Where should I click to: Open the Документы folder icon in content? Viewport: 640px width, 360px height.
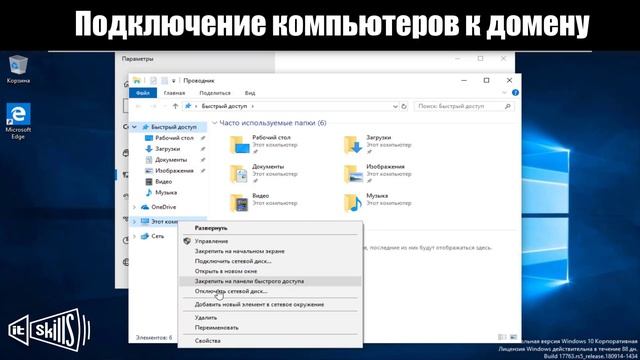pyautogui.click(x=239, y=174)
